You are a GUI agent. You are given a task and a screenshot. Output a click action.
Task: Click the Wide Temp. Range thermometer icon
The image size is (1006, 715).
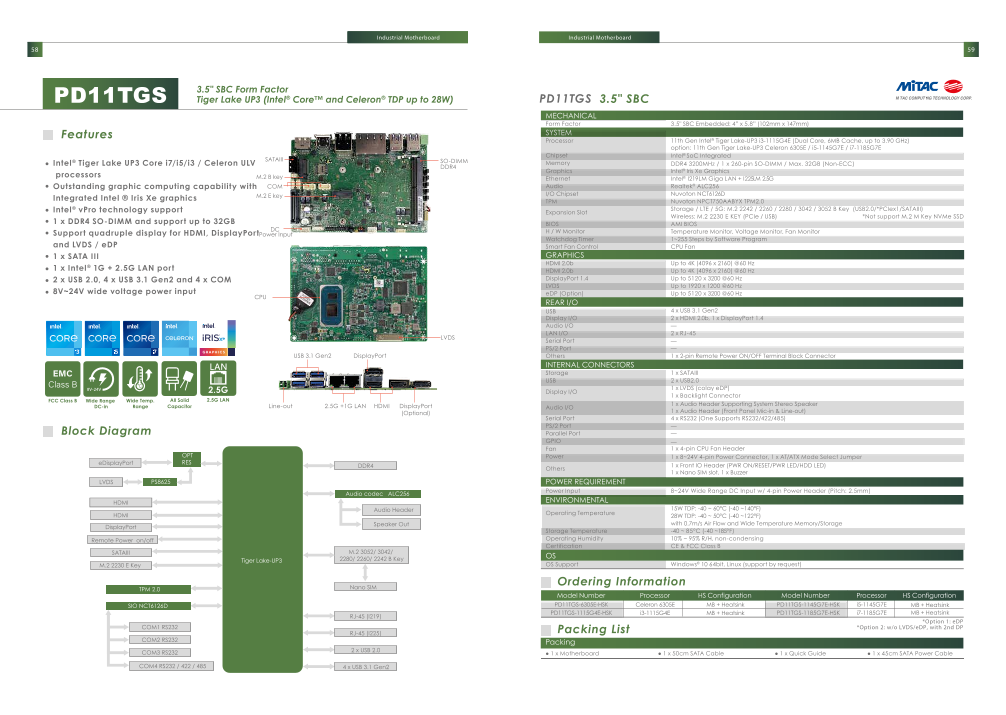point(140,379)
